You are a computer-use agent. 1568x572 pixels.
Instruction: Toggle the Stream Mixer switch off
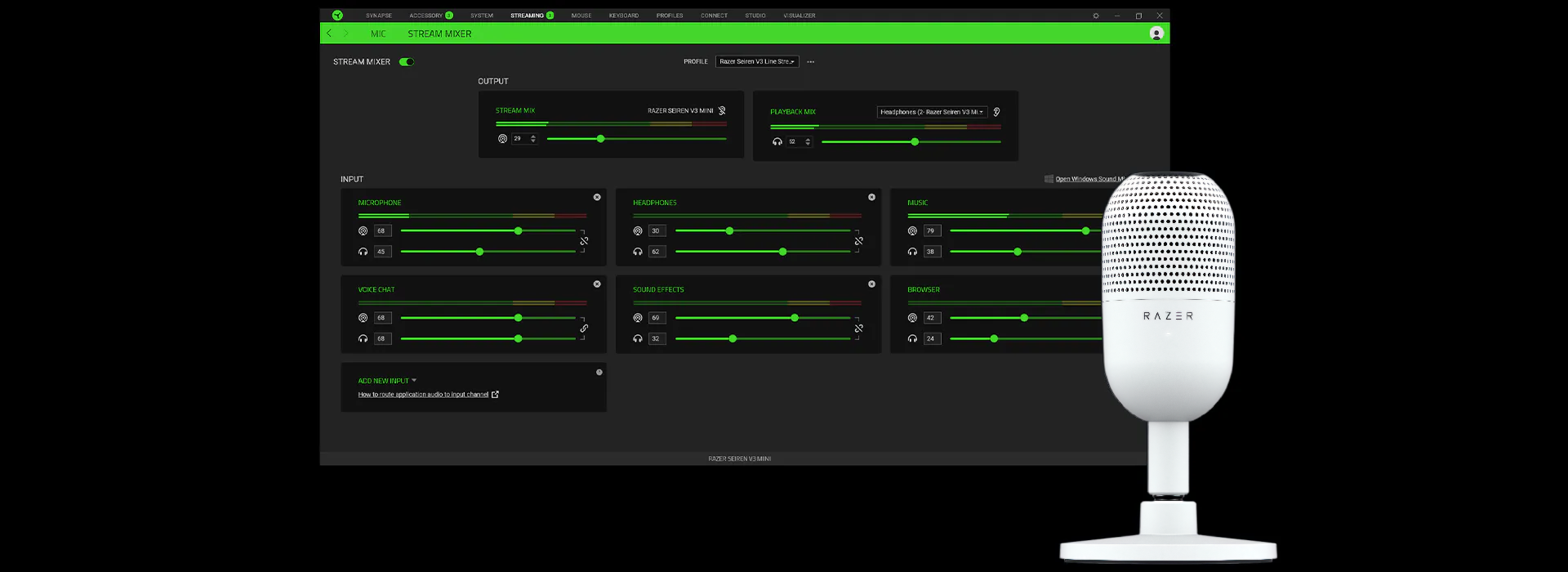click(407, 61)
